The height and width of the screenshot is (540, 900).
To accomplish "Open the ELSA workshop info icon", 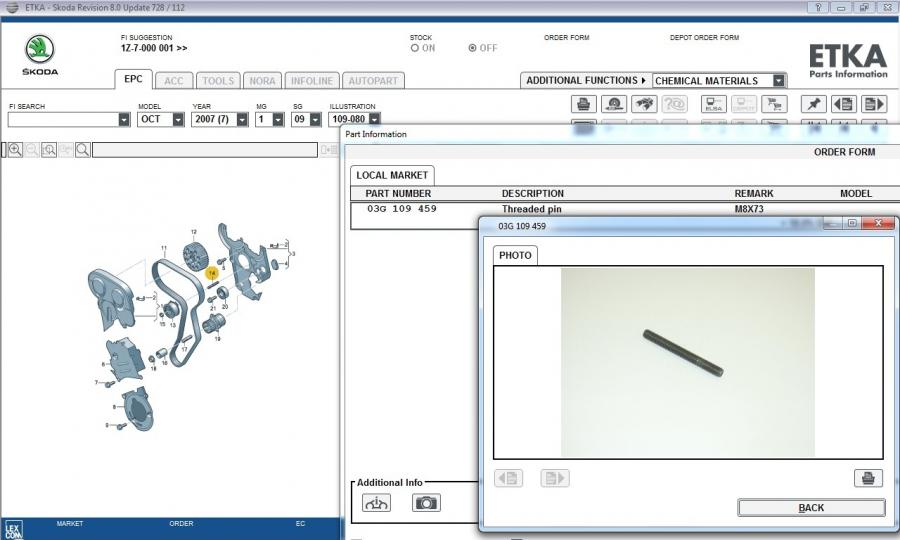I will (x=714, y=104).
